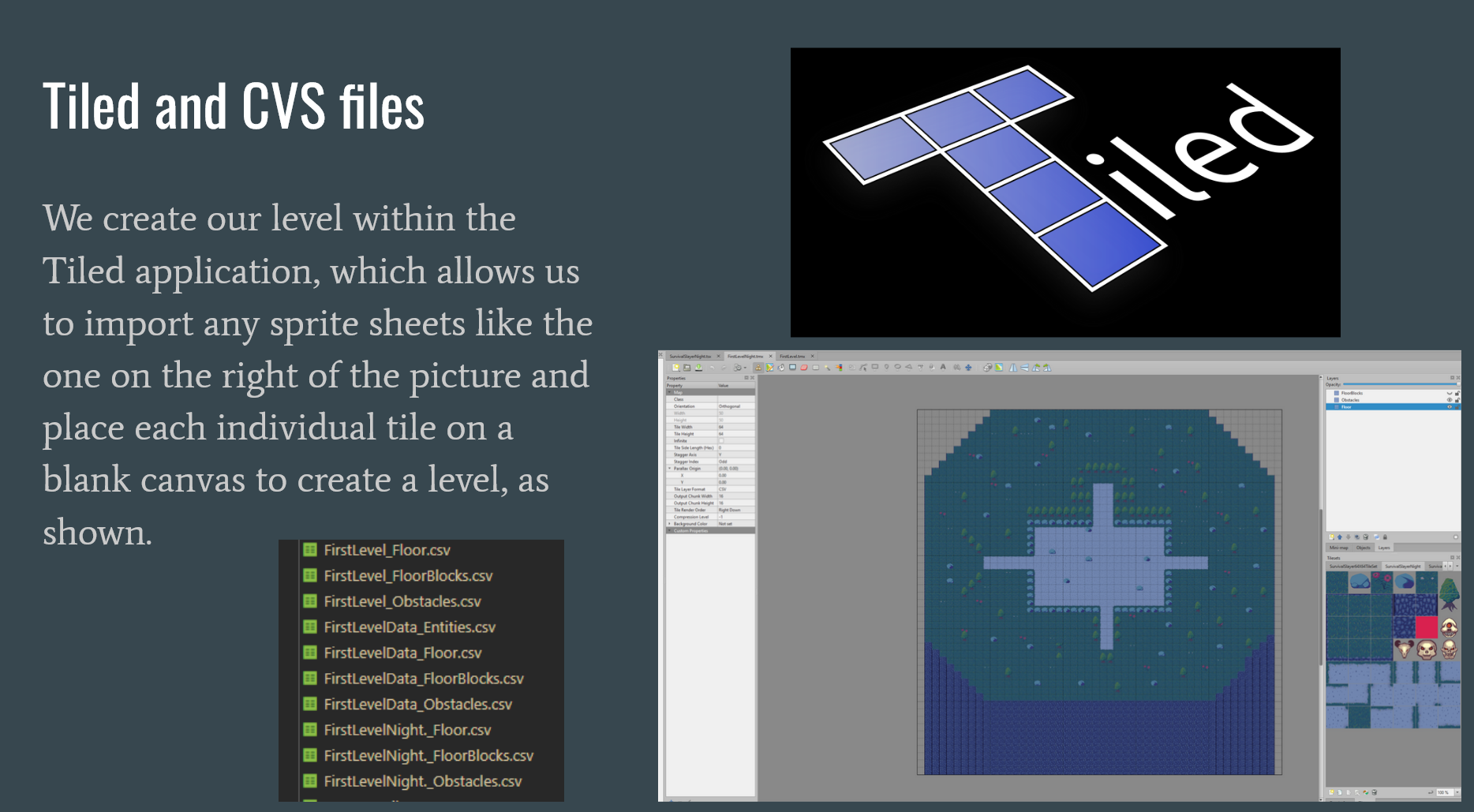
Task: Collapse the Map property group
Action: pos(669,392)
